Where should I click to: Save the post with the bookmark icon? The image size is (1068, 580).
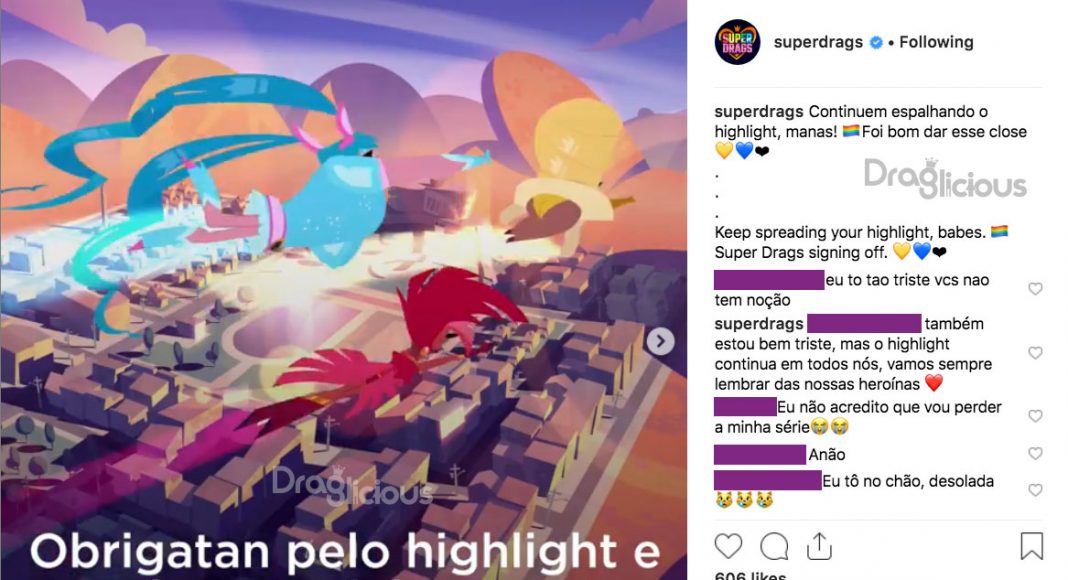(1032, 546)
